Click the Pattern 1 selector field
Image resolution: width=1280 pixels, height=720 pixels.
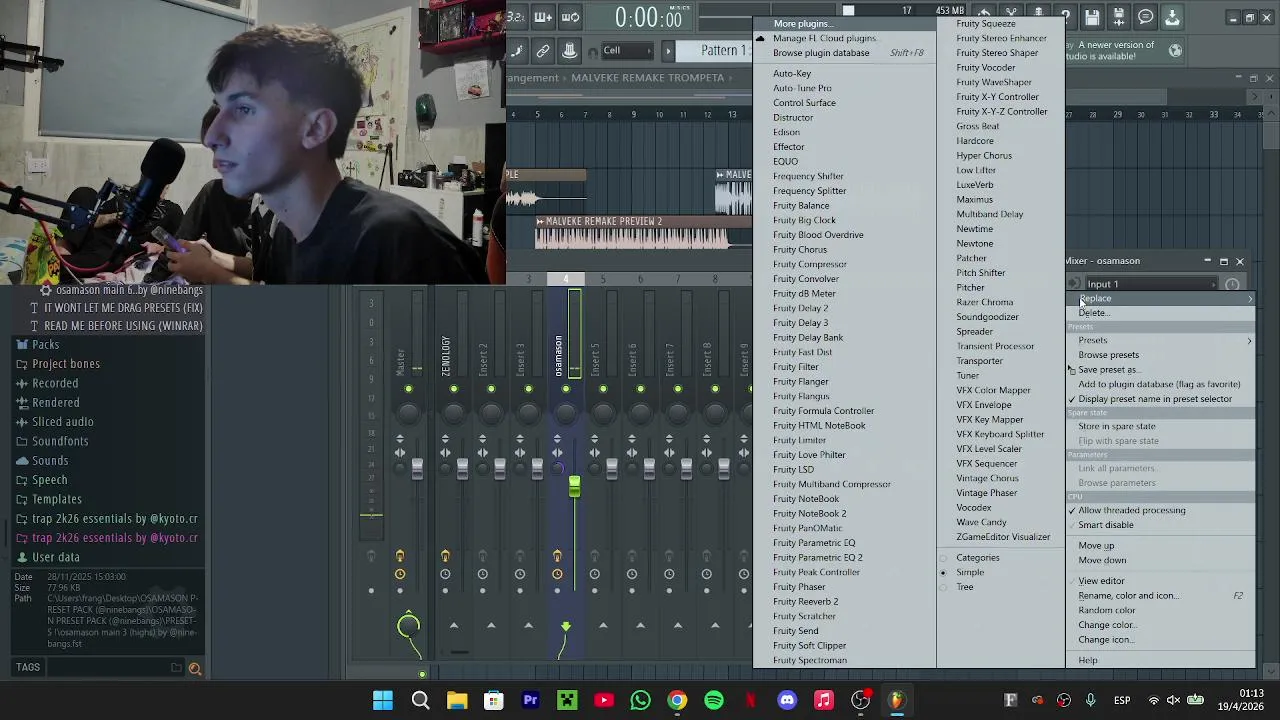pos(715,51)
